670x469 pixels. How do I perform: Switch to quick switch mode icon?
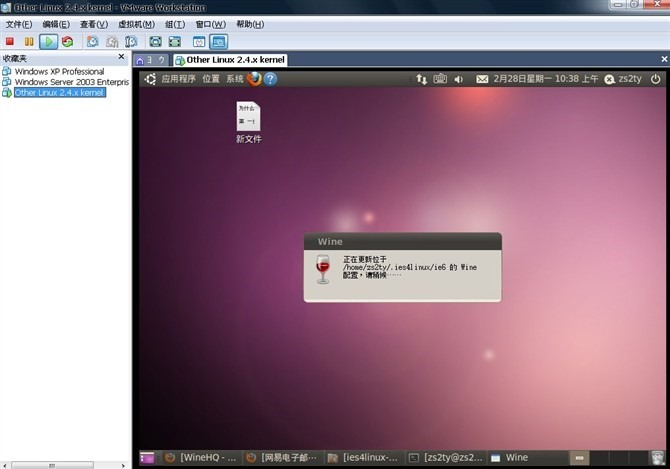tap(175, 41)
